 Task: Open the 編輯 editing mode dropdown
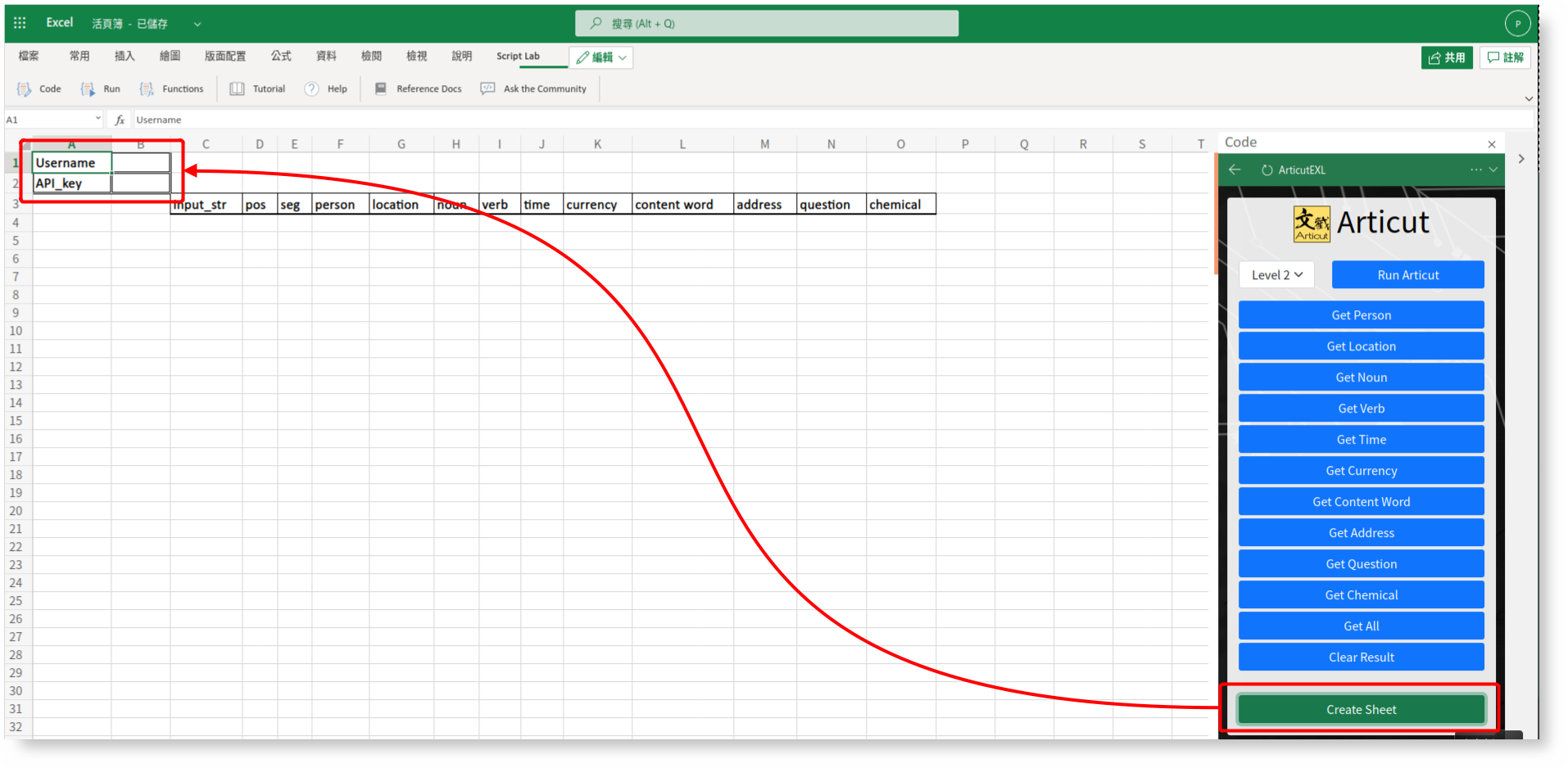(x=601, y=57)
